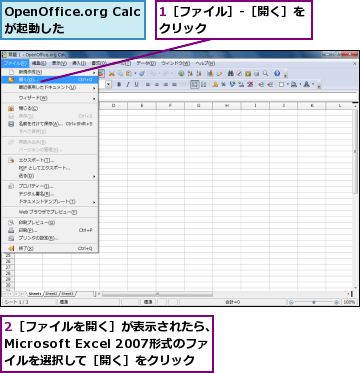Open the 編集(E) menu in menu bar
This screenshot has width=360, height=373.
tap(39, 63)
